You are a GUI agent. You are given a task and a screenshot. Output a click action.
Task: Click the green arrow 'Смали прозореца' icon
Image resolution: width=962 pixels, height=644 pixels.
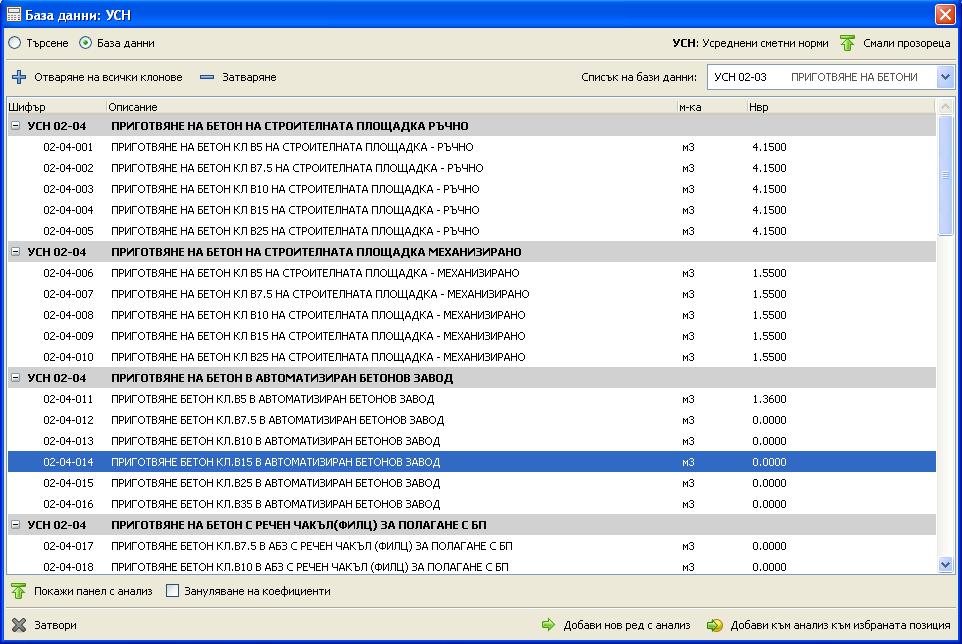[847, 43]
